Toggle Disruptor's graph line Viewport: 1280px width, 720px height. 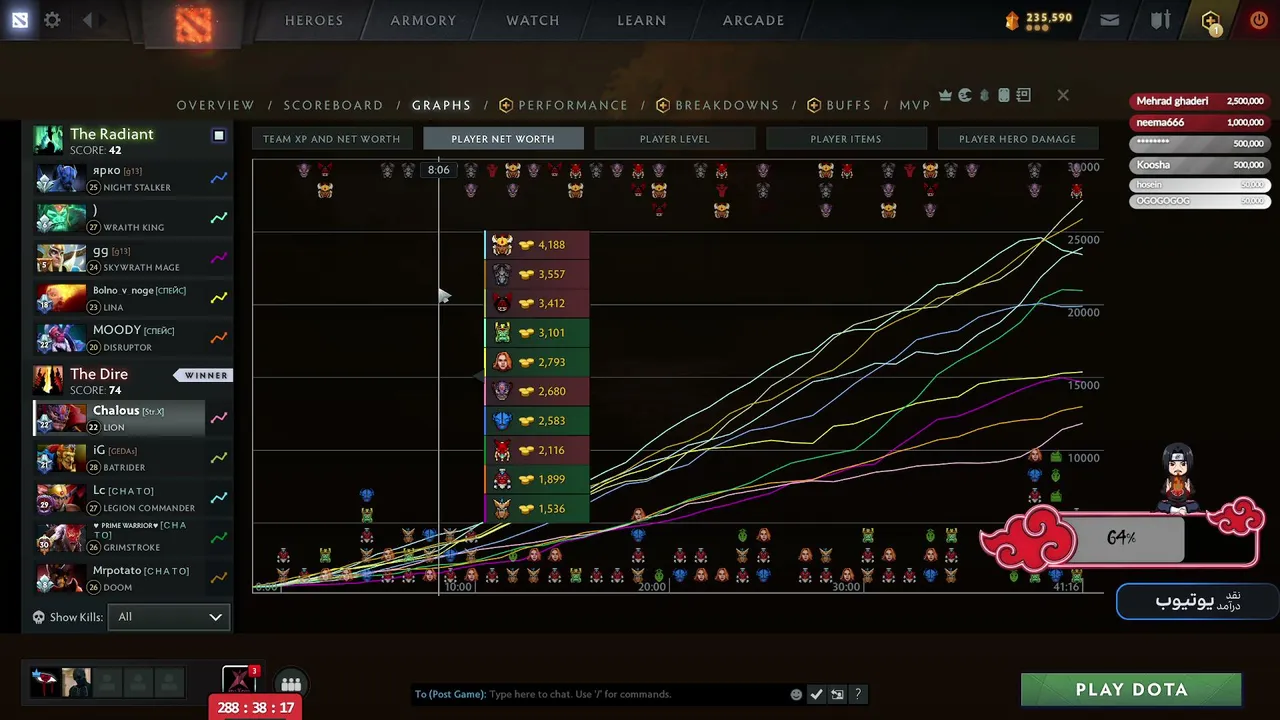click(219, 338)
